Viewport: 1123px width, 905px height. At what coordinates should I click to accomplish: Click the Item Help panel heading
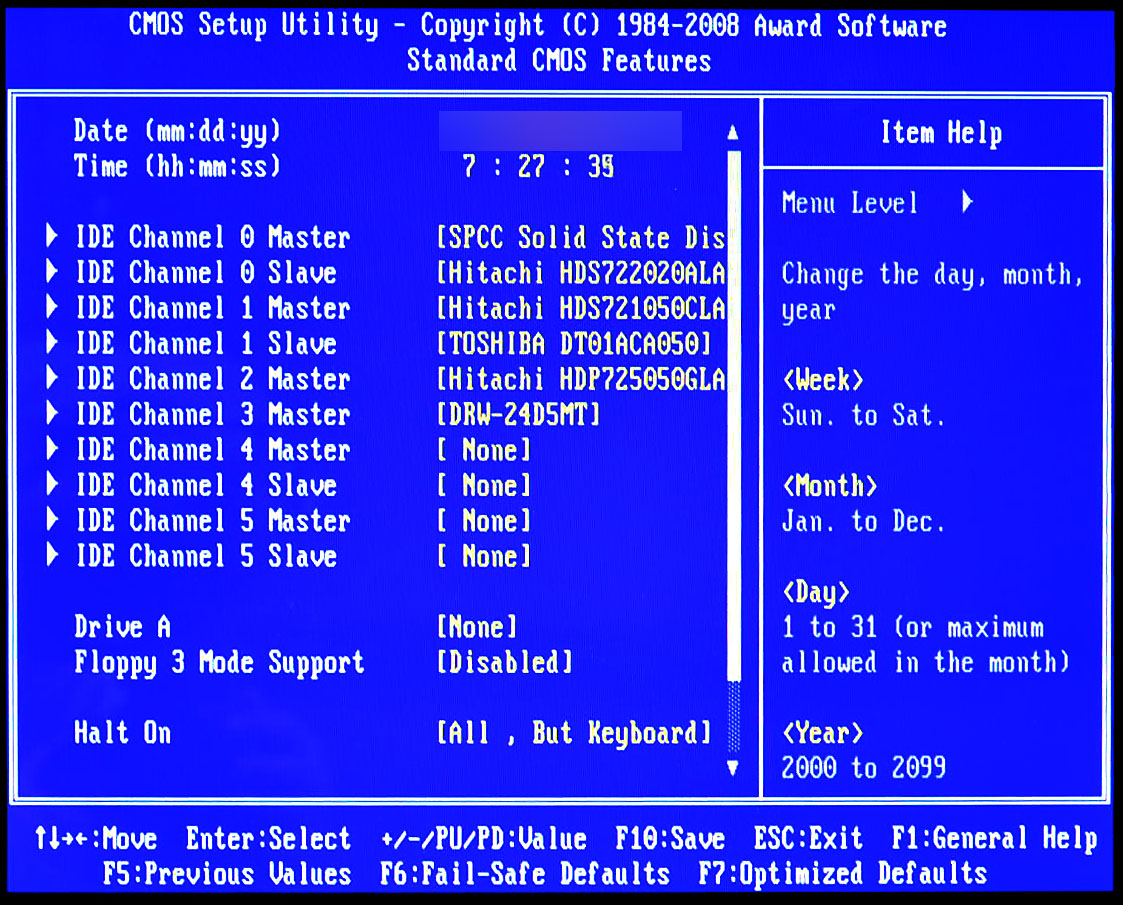[x=941, y=133]
